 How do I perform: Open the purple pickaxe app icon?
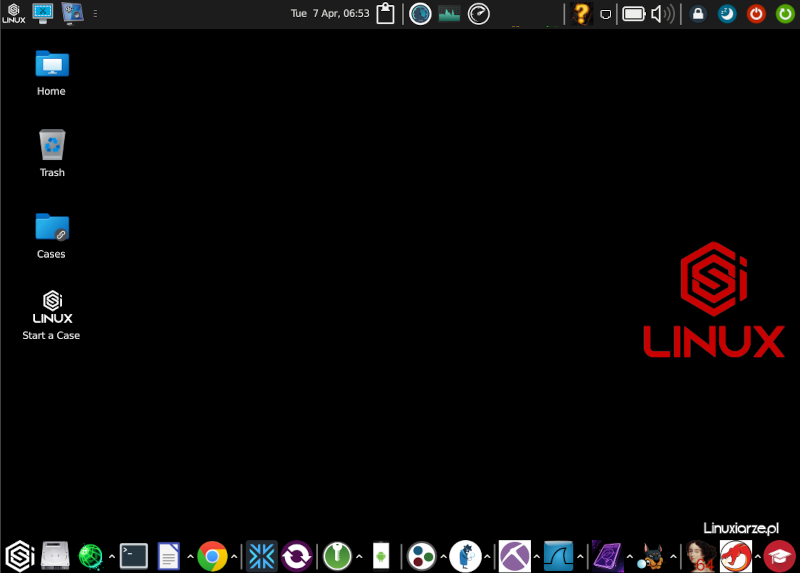click(515, 556)
